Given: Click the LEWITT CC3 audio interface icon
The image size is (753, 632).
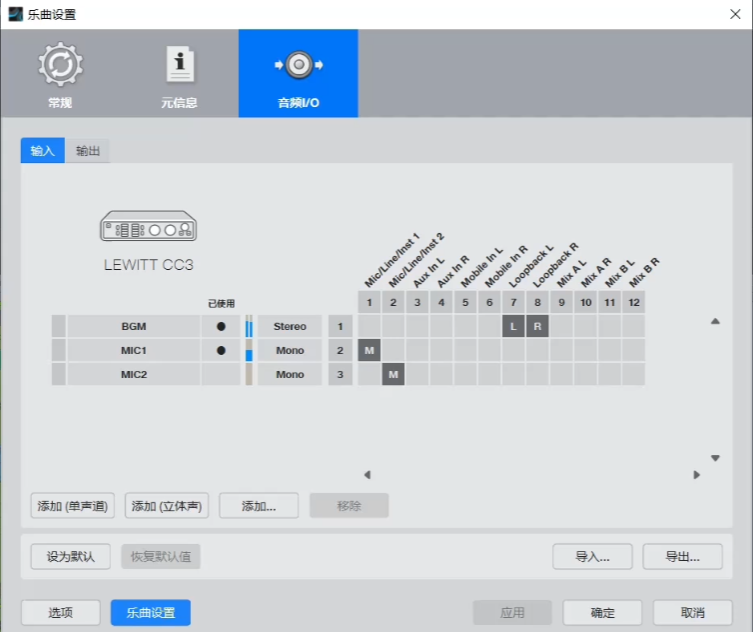Looking at the screenshot, I should [148, 226].
